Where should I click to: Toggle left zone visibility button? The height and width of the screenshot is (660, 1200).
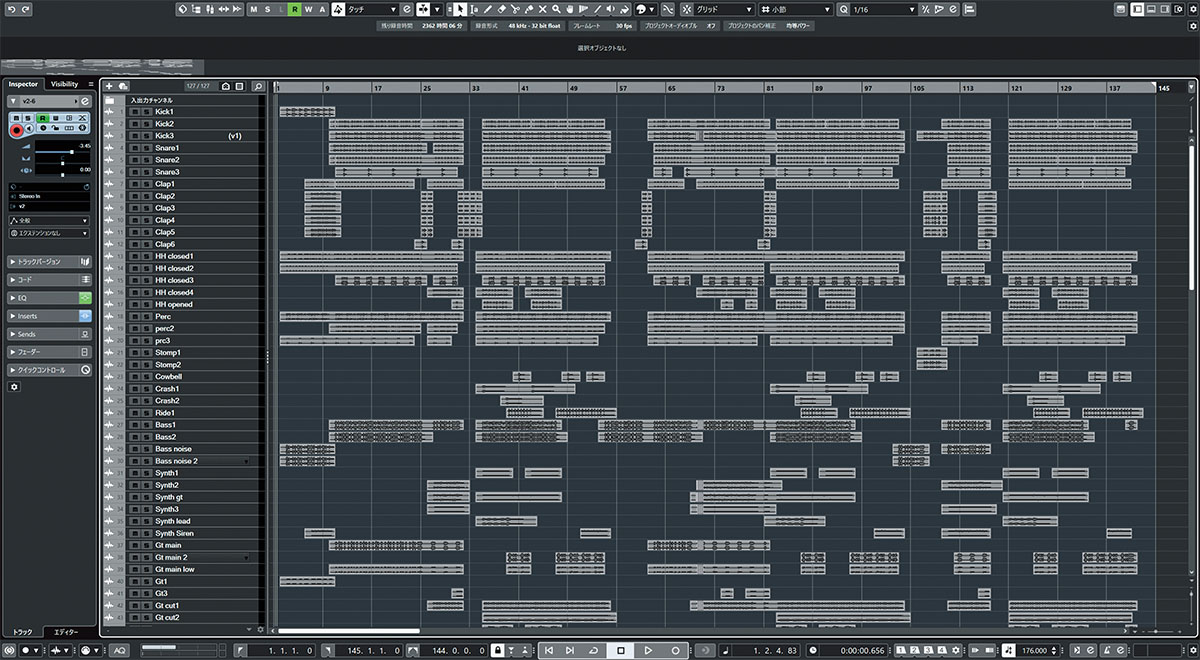click(x=1138, y=9)
